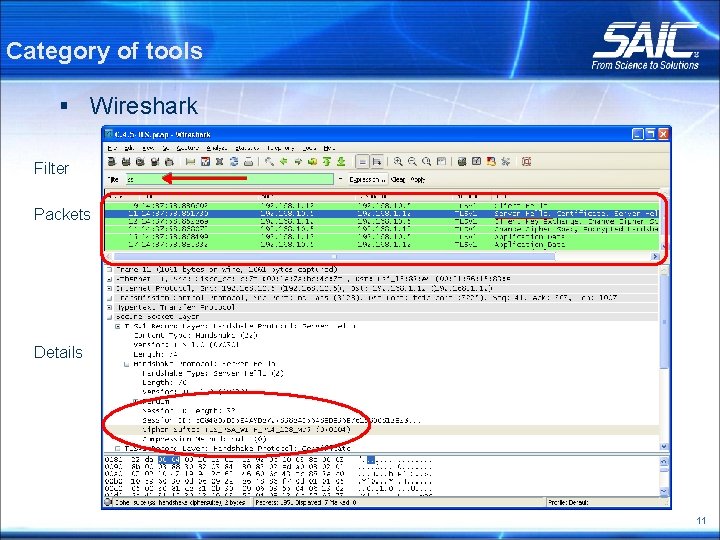Open the Edit menu
The width and height of the screenshot is (720, 540).
(x=129, y=148)
